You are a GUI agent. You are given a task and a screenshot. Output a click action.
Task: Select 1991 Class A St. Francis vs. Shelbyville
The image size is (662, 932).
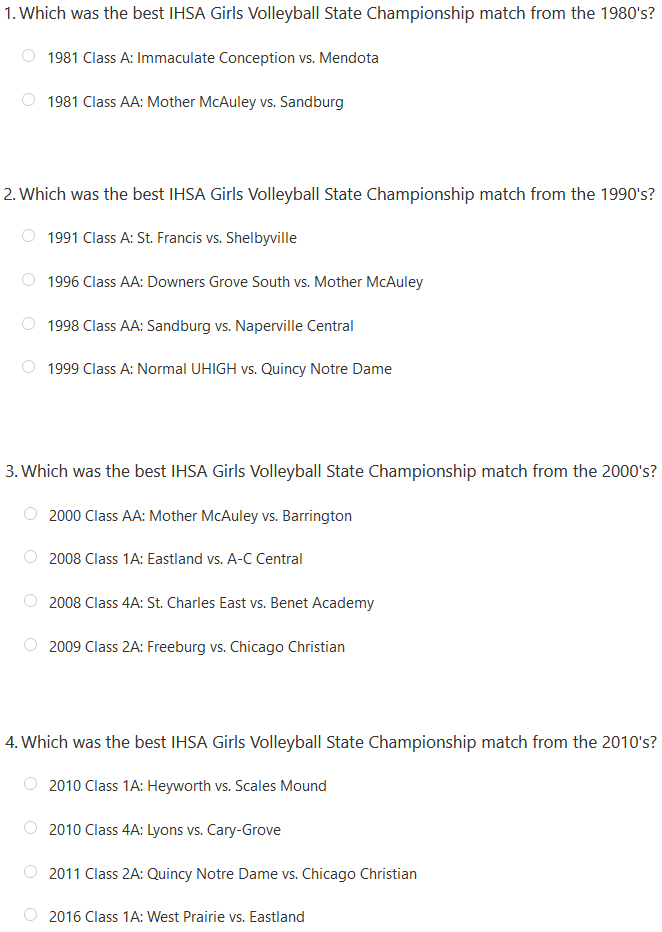[x=29, y=236]
